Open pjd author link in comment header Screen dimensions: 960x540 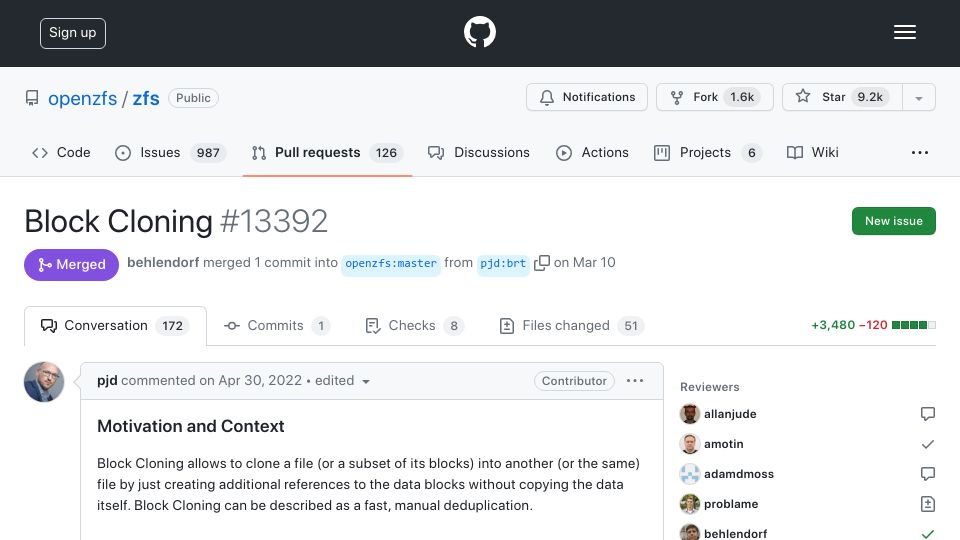point(107,381)
